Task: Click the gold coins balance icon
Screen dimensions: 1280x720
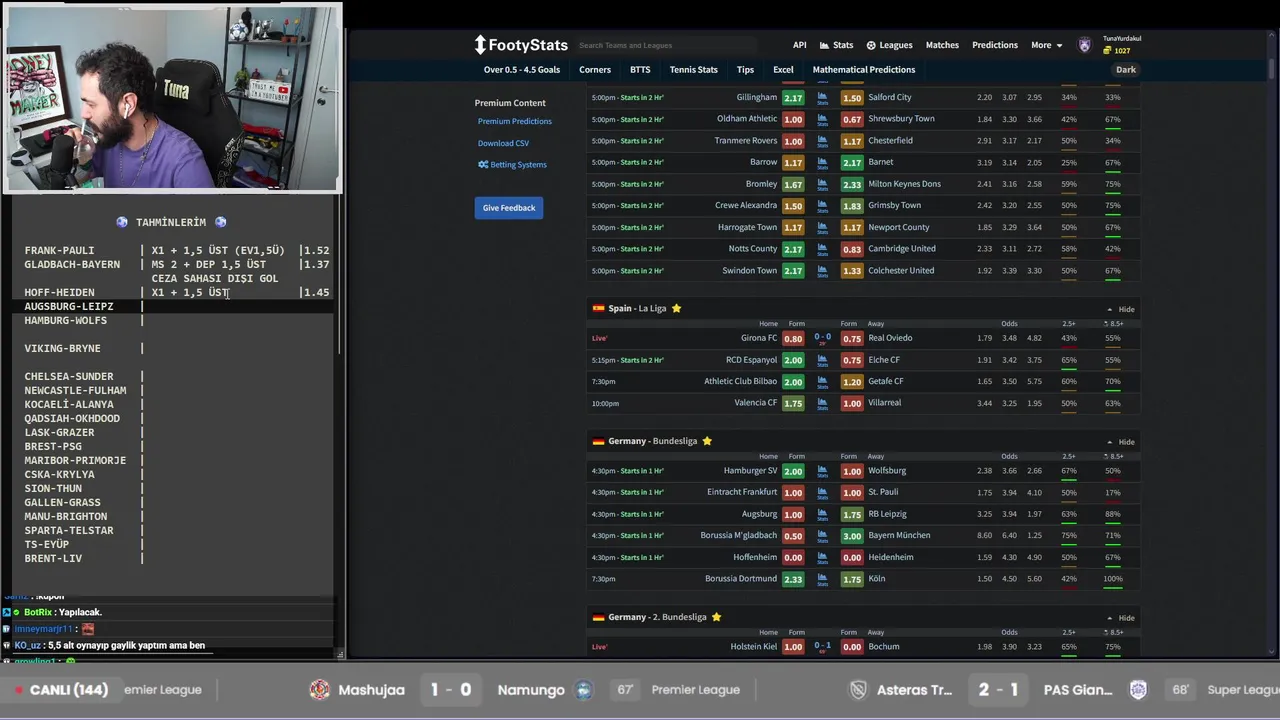Action: tap(1107, 51)
